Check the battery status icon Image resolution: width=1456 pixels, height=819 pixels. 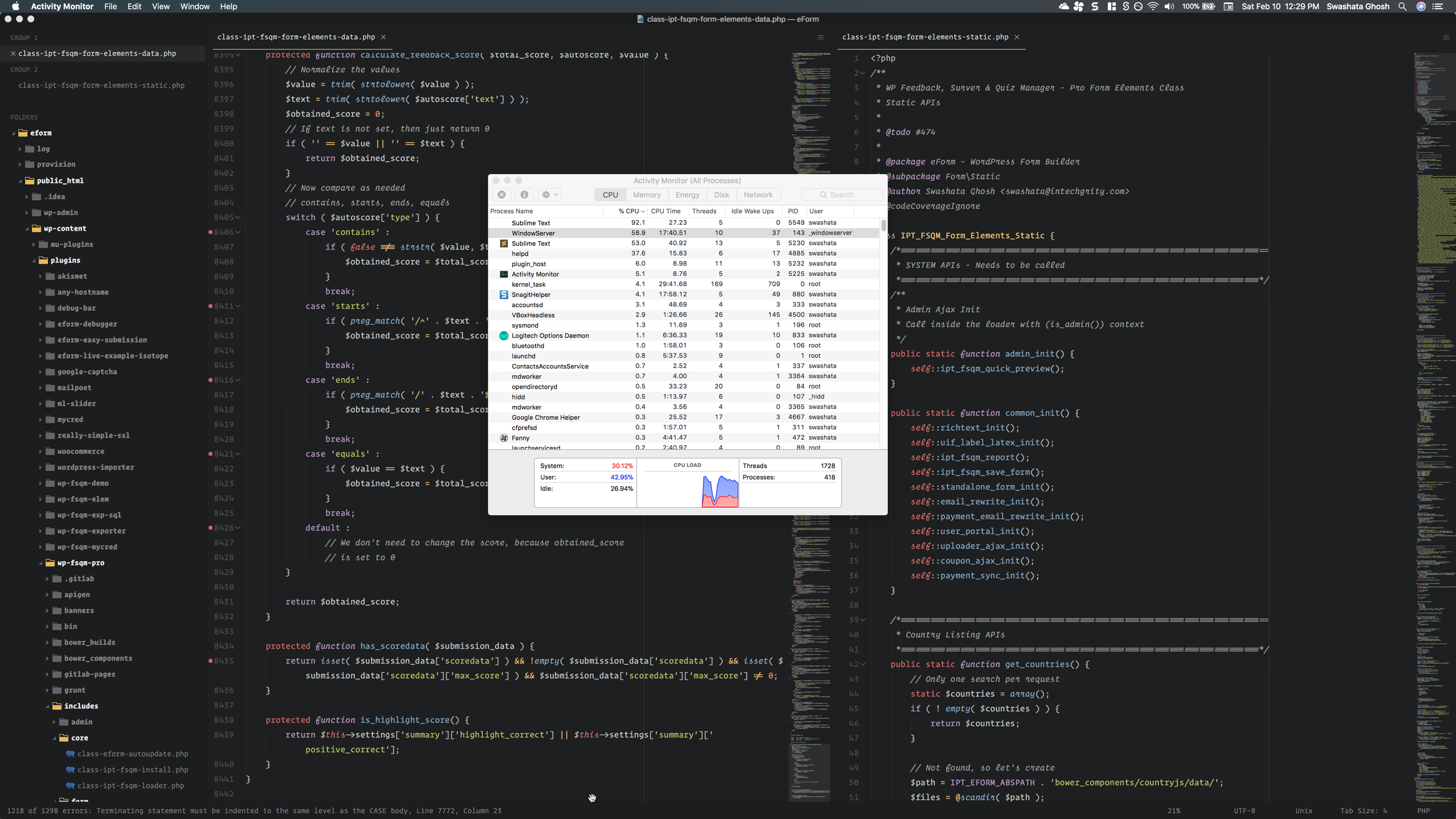[x=1209, y=6]
